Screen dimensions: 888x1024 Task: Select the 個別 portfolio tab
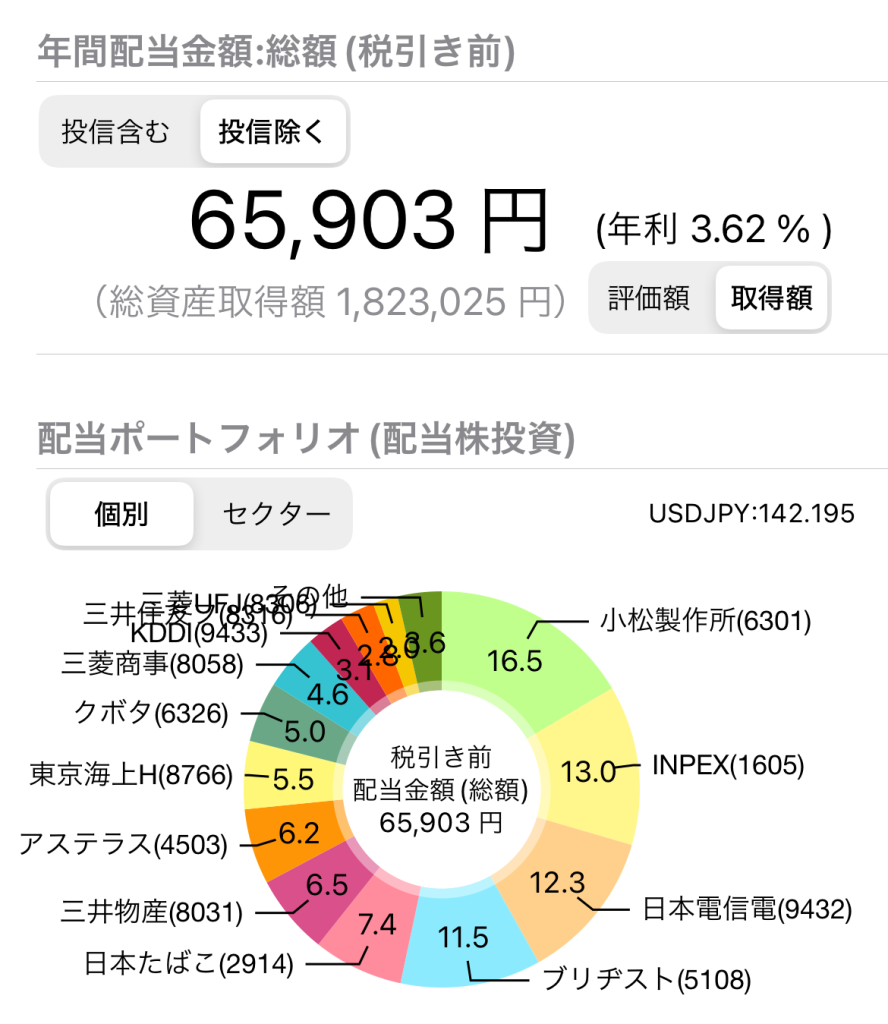coord(121,514)
